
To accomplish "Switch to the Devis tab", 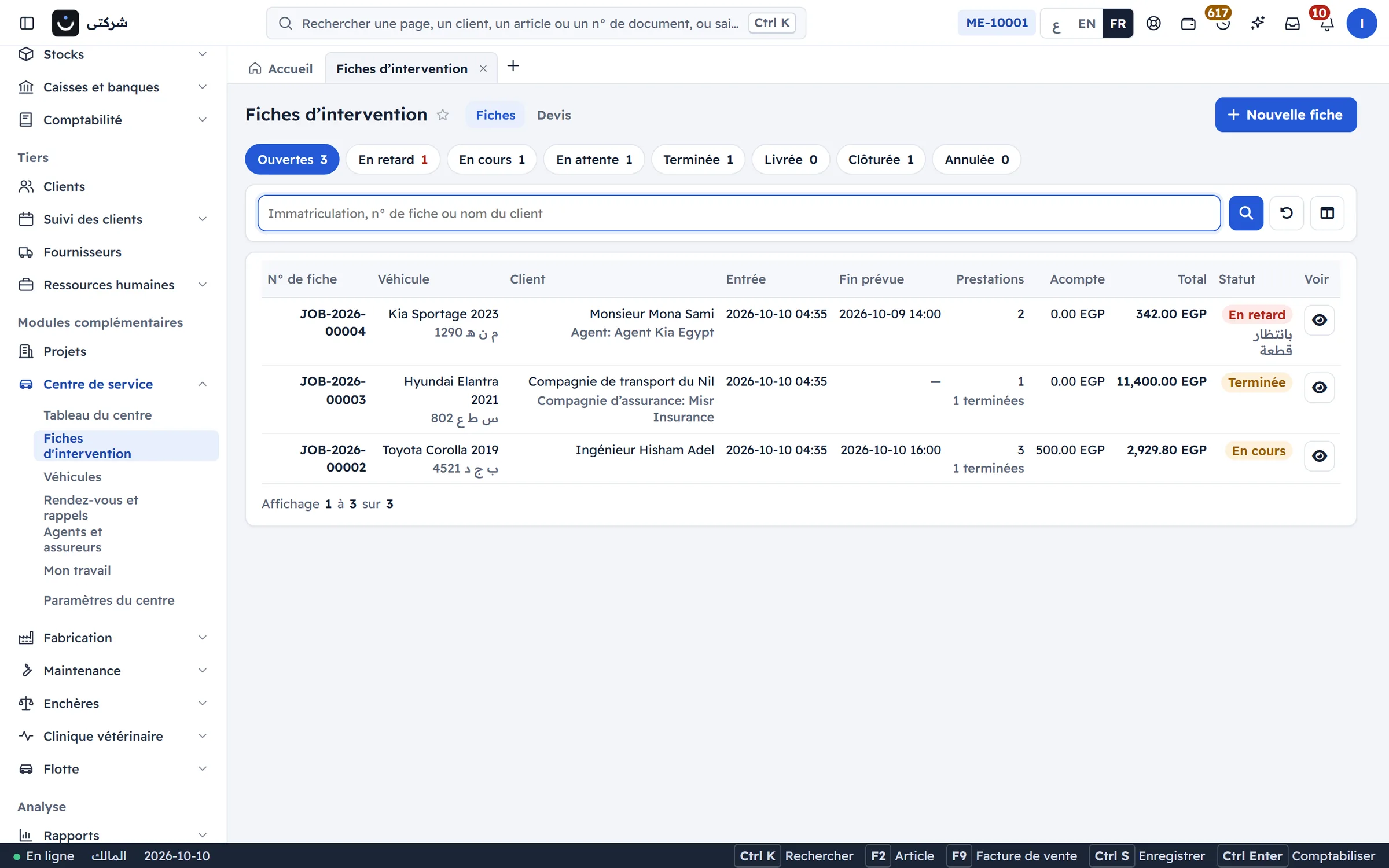I will pos(553,115).
